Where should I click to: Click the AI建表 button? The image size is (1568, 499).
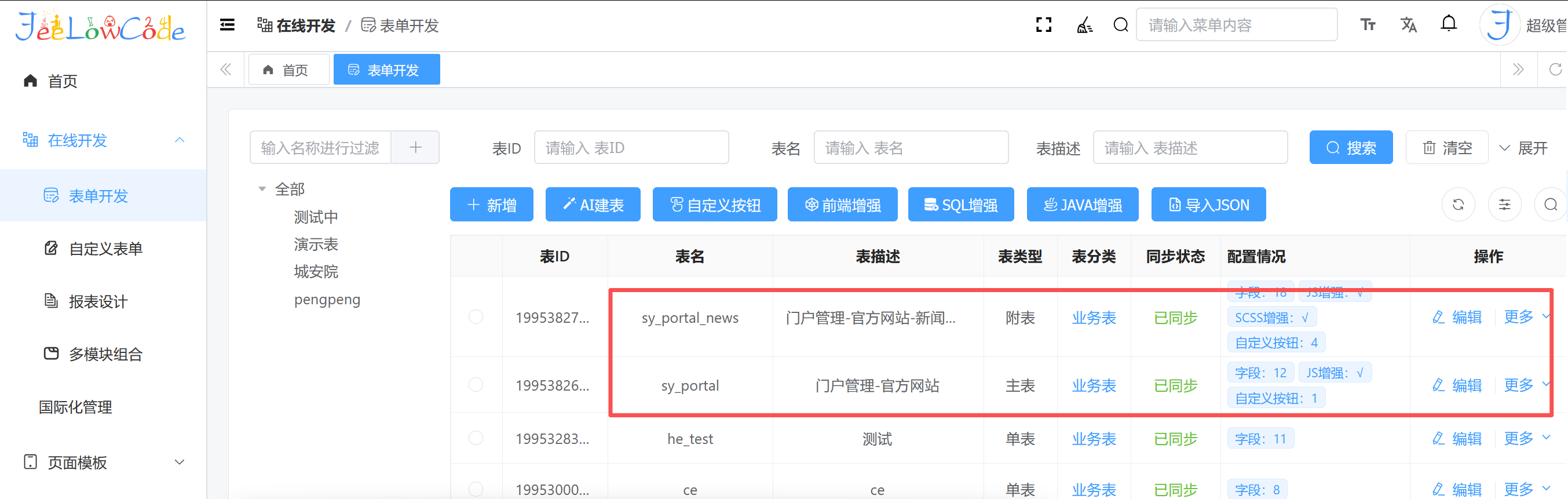point(593,205)
